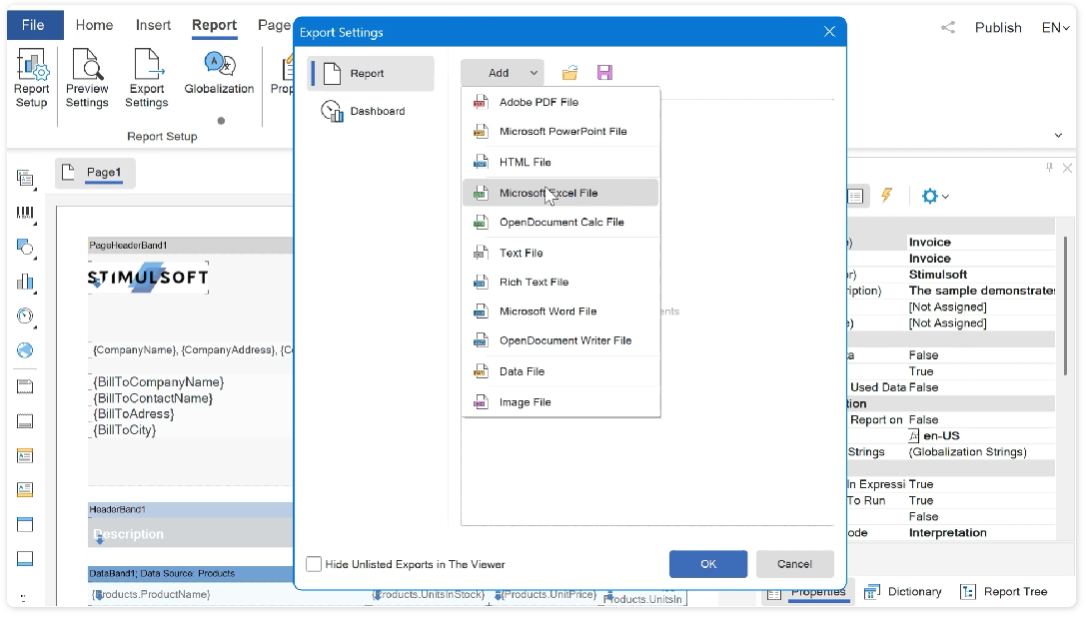Pin the properties panel
The height and width of the screenshot is (621, 1086).
pyautogui.click(x=1049, y=168)
